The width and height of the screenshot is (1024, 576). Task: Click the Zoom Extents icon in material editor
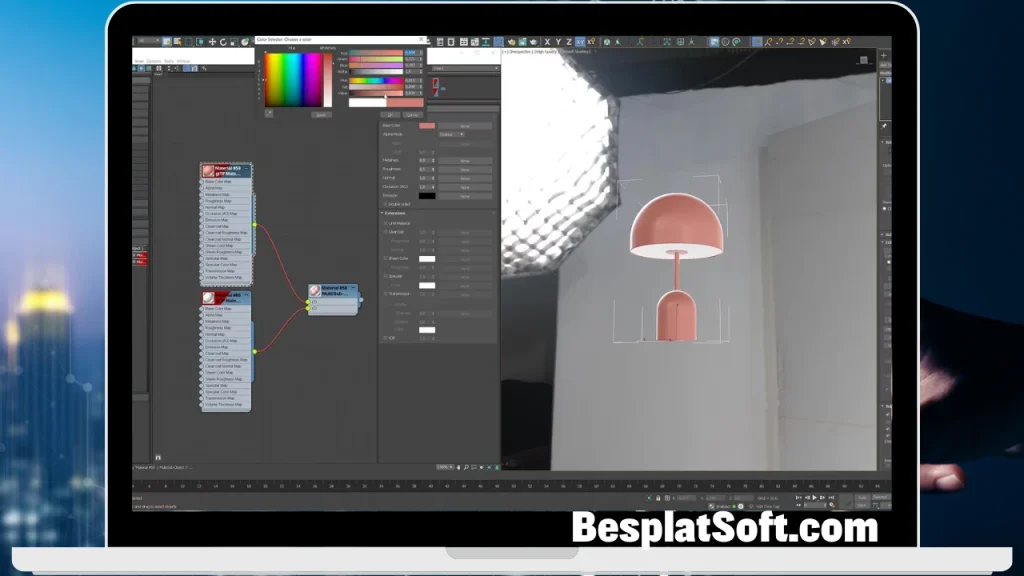483,465
